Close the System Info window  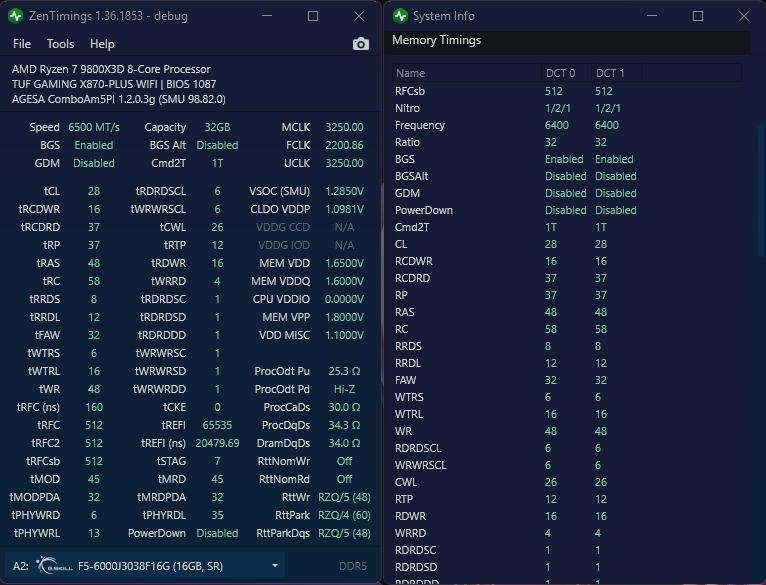(744, 16)
